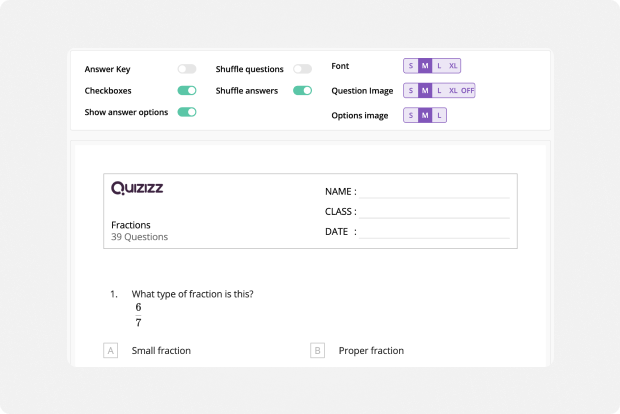Select Question Image size XL

tap(453, 91)
